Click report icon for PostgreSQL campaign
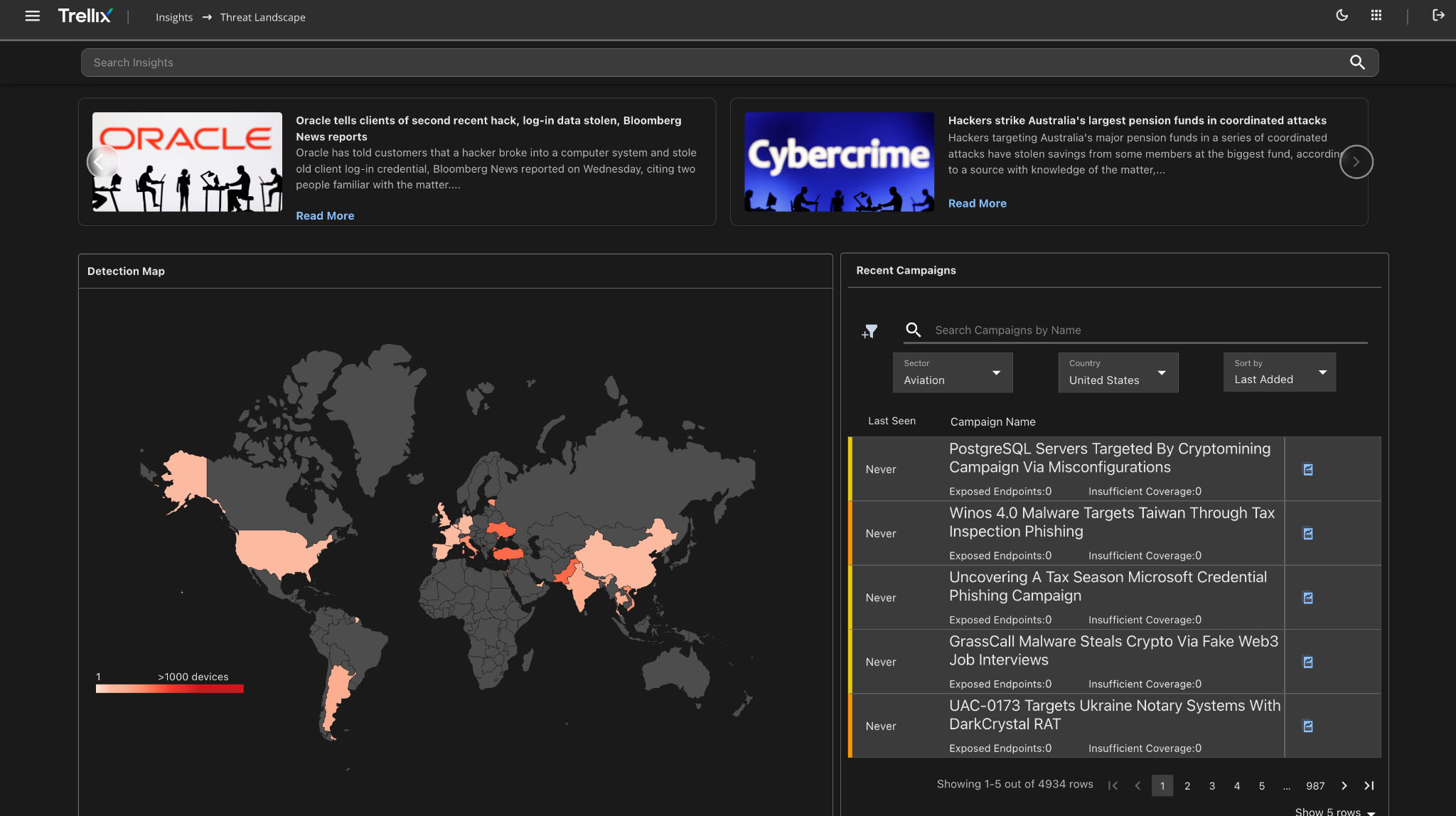The height and width of the screenshot is (816, 1456). 1307,469
